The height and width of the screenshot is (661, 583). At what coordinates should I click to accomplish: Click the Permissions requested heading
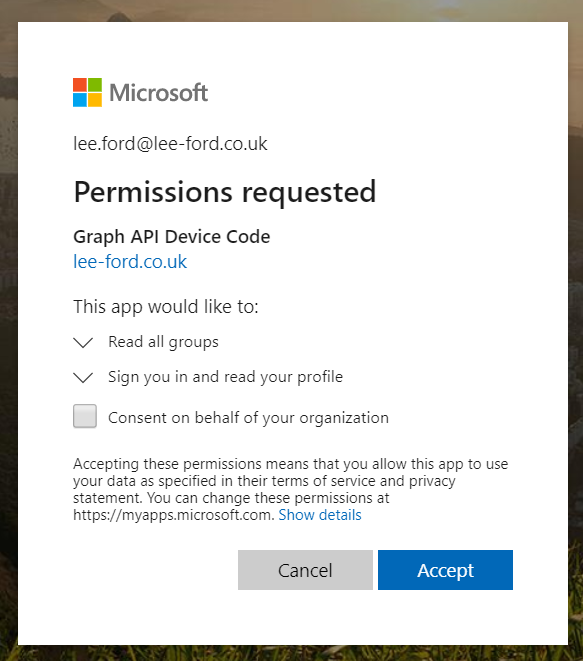224,192
